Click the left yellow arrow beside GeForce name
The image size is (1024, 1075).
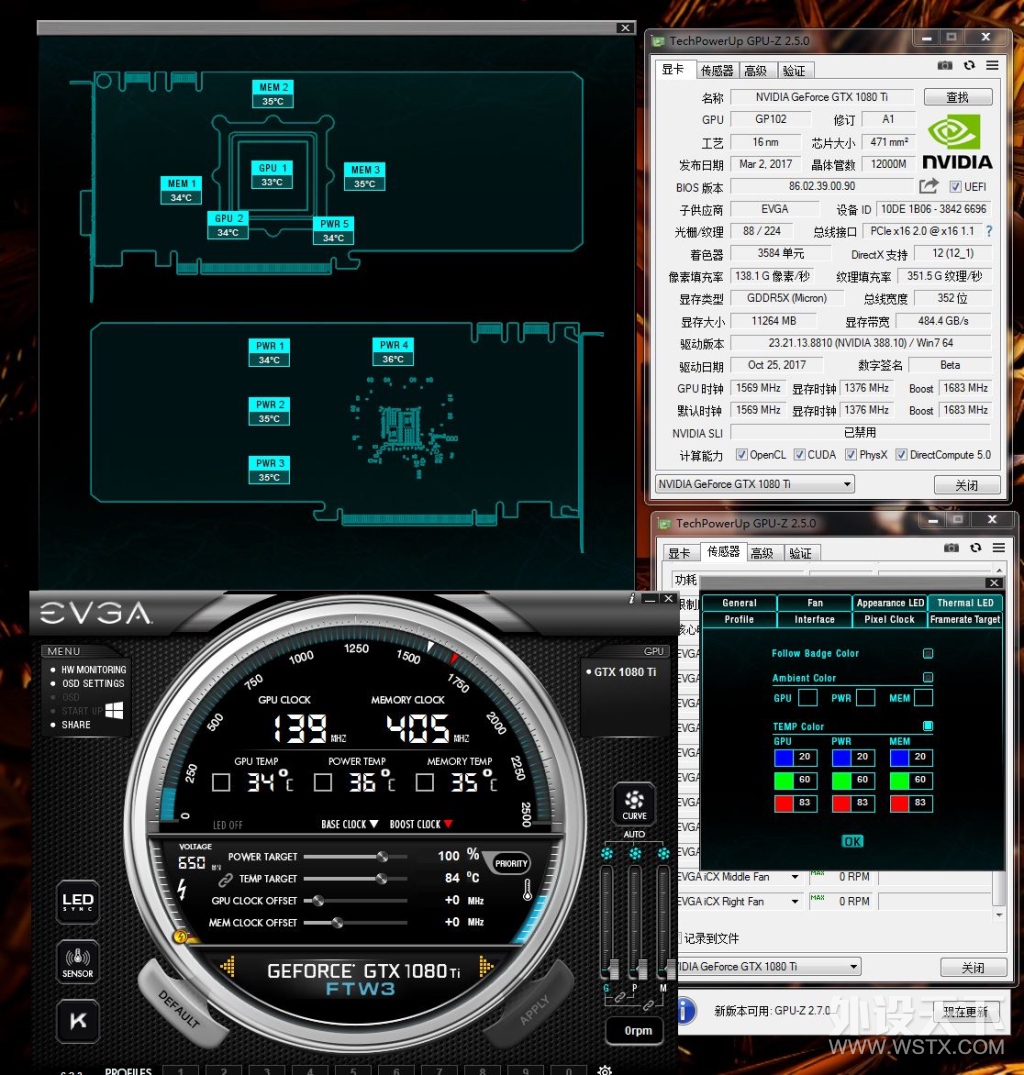228,966
